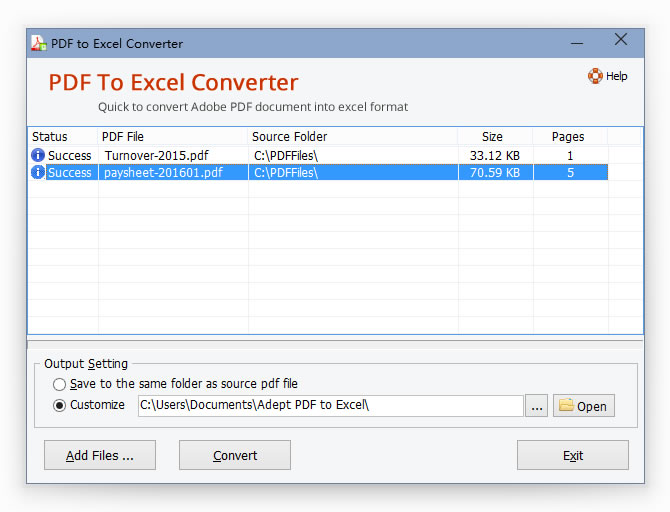The height and width of the screenshot is (512, 670).
Task: Click the Exit button
Action: pos(572,455)
